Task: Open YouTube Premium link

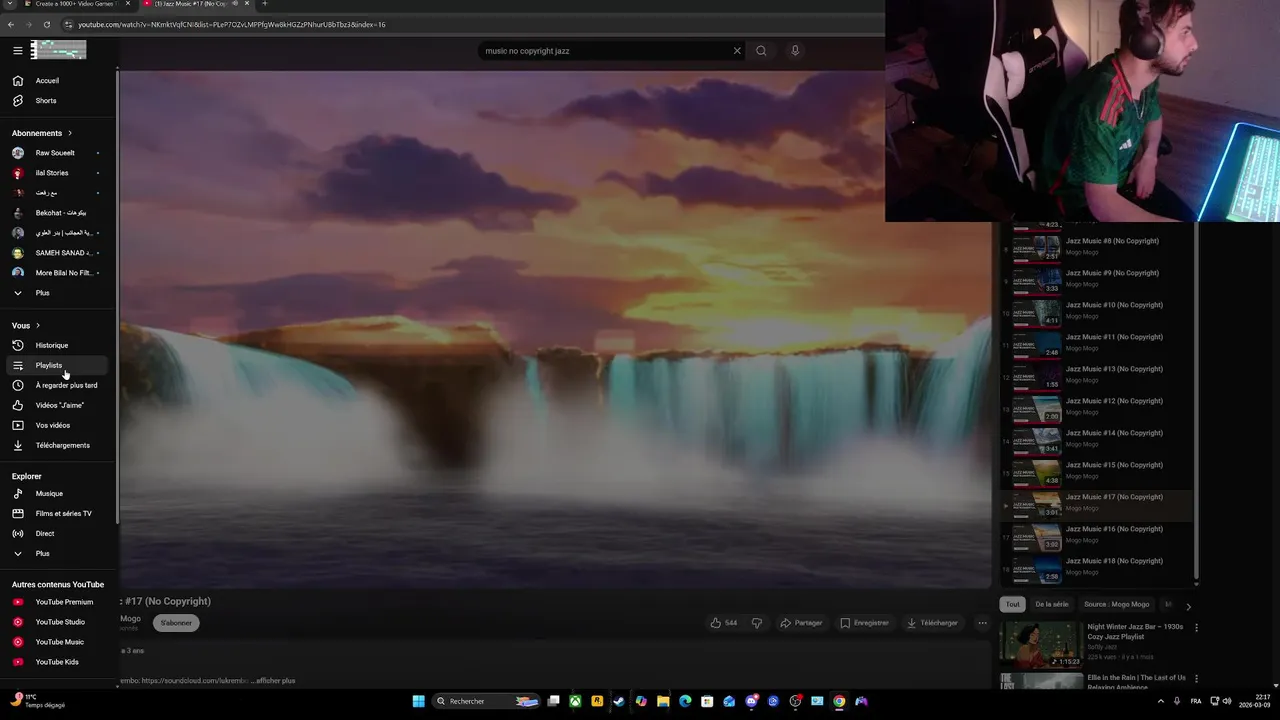Action: point(58,602)
